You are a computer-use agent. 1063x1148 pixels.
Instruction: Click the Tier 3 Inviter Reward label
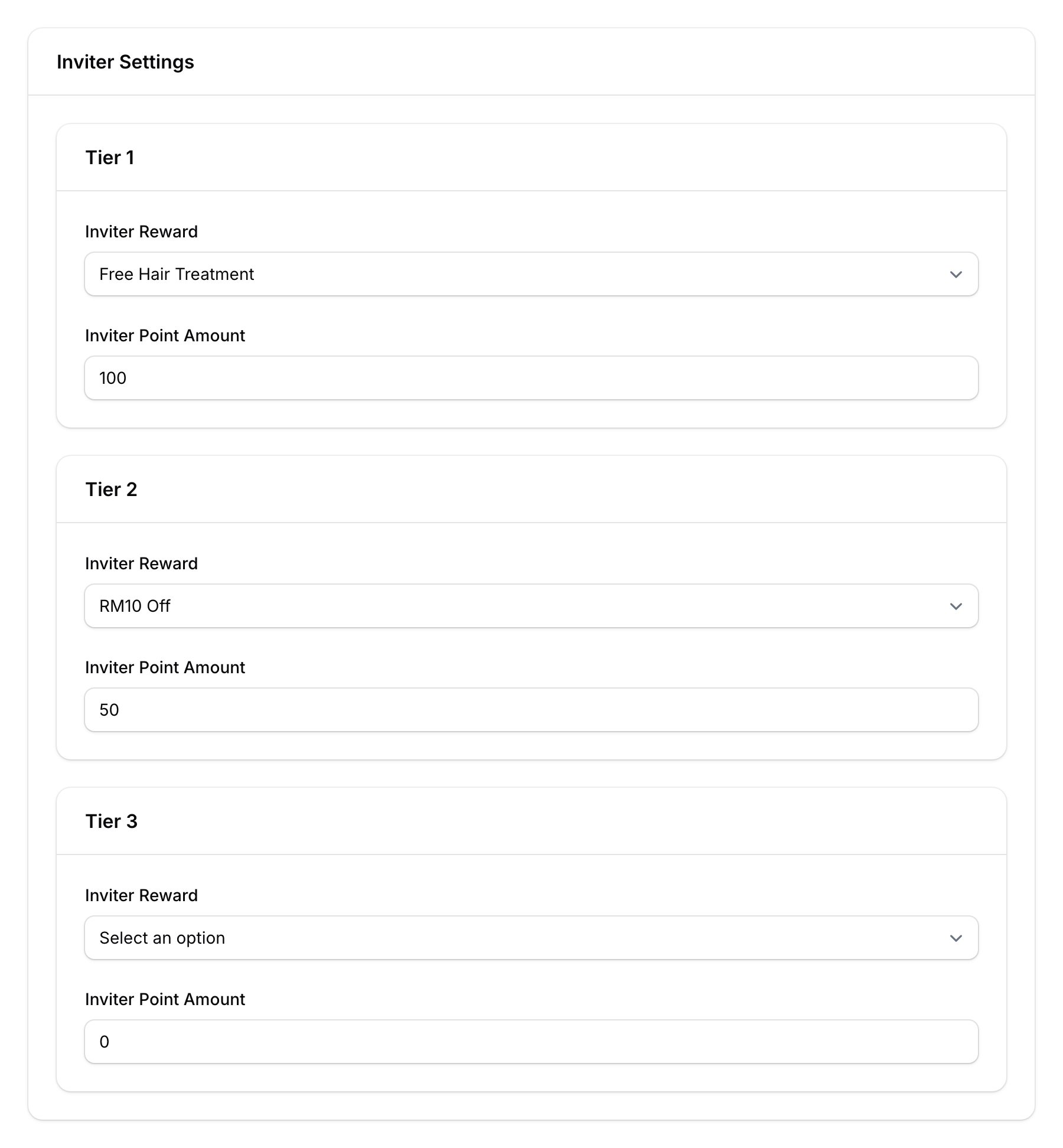(x=141, y=895)
